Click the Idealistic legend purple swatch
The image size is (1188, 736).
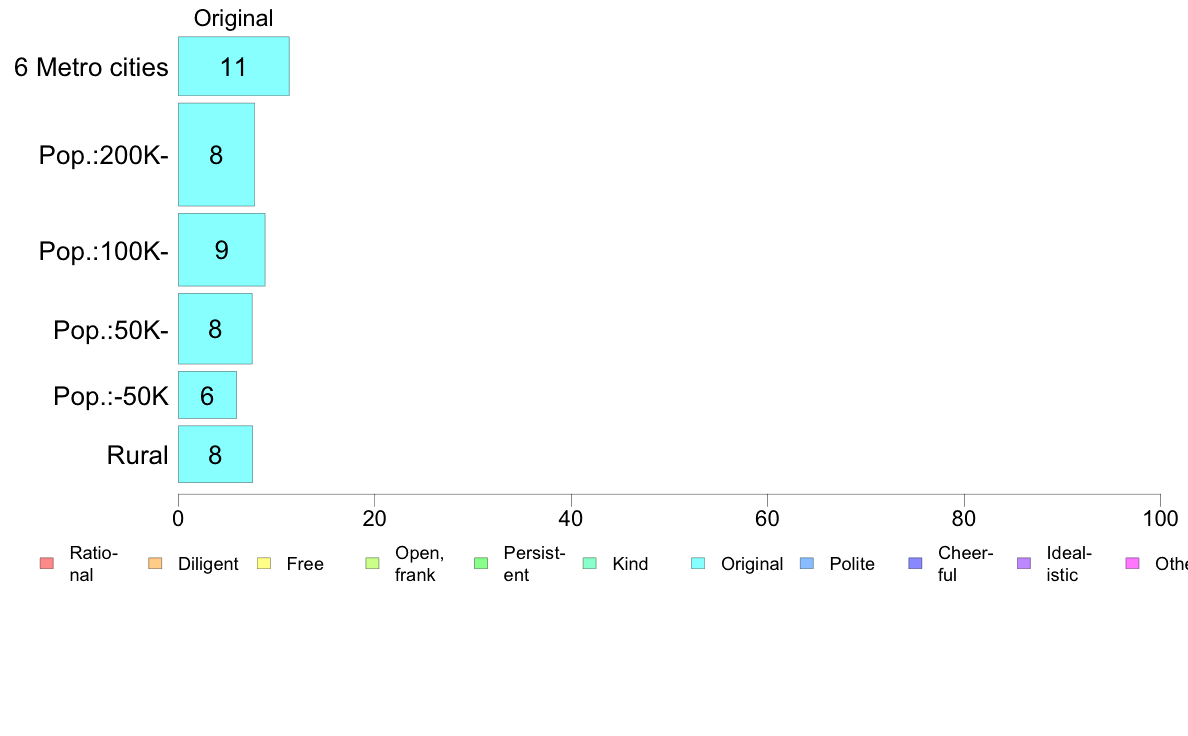[1024, 564]
